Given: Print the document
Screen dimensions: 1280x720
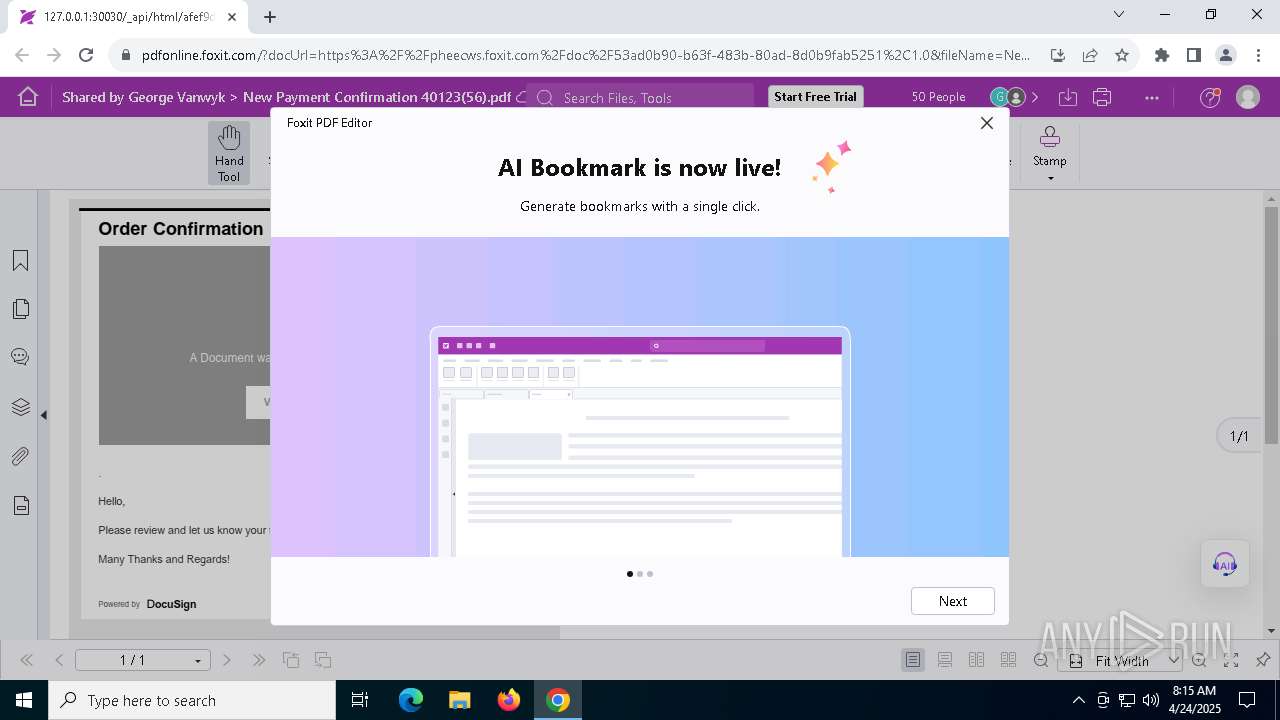Looking at the screenshot, I should [x=1102, y=97].
